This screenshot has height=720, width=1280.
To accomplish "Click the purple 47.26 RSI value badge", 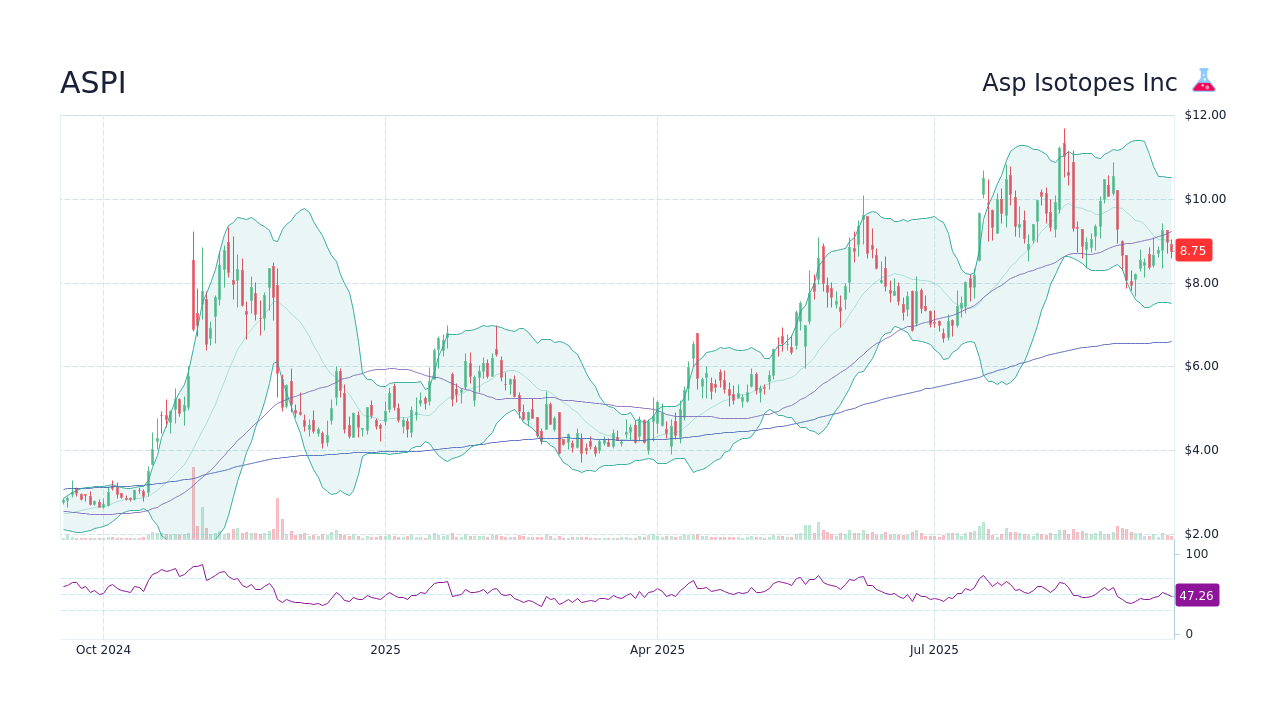I will tap(1196, 596).
